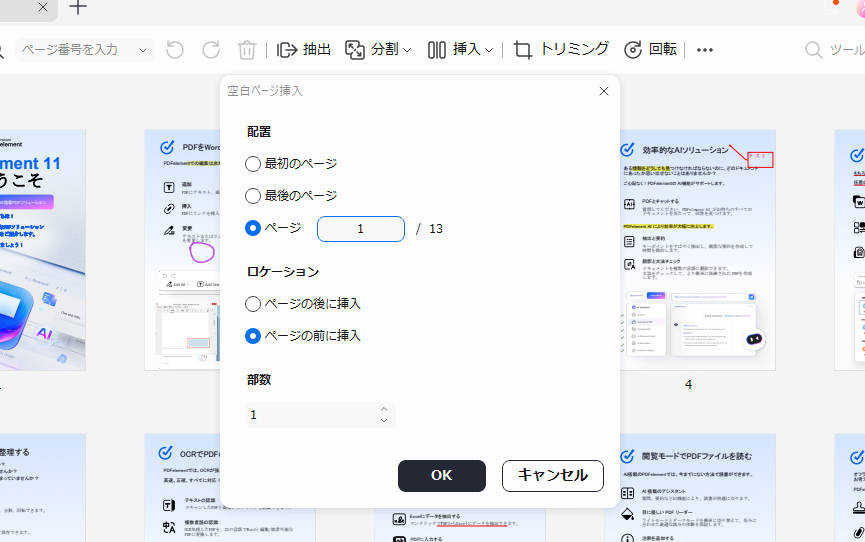The width and height of the screenshot is (865, 542).
Task: Open the 挿入 insert dropdown
Action: point(461,50)
